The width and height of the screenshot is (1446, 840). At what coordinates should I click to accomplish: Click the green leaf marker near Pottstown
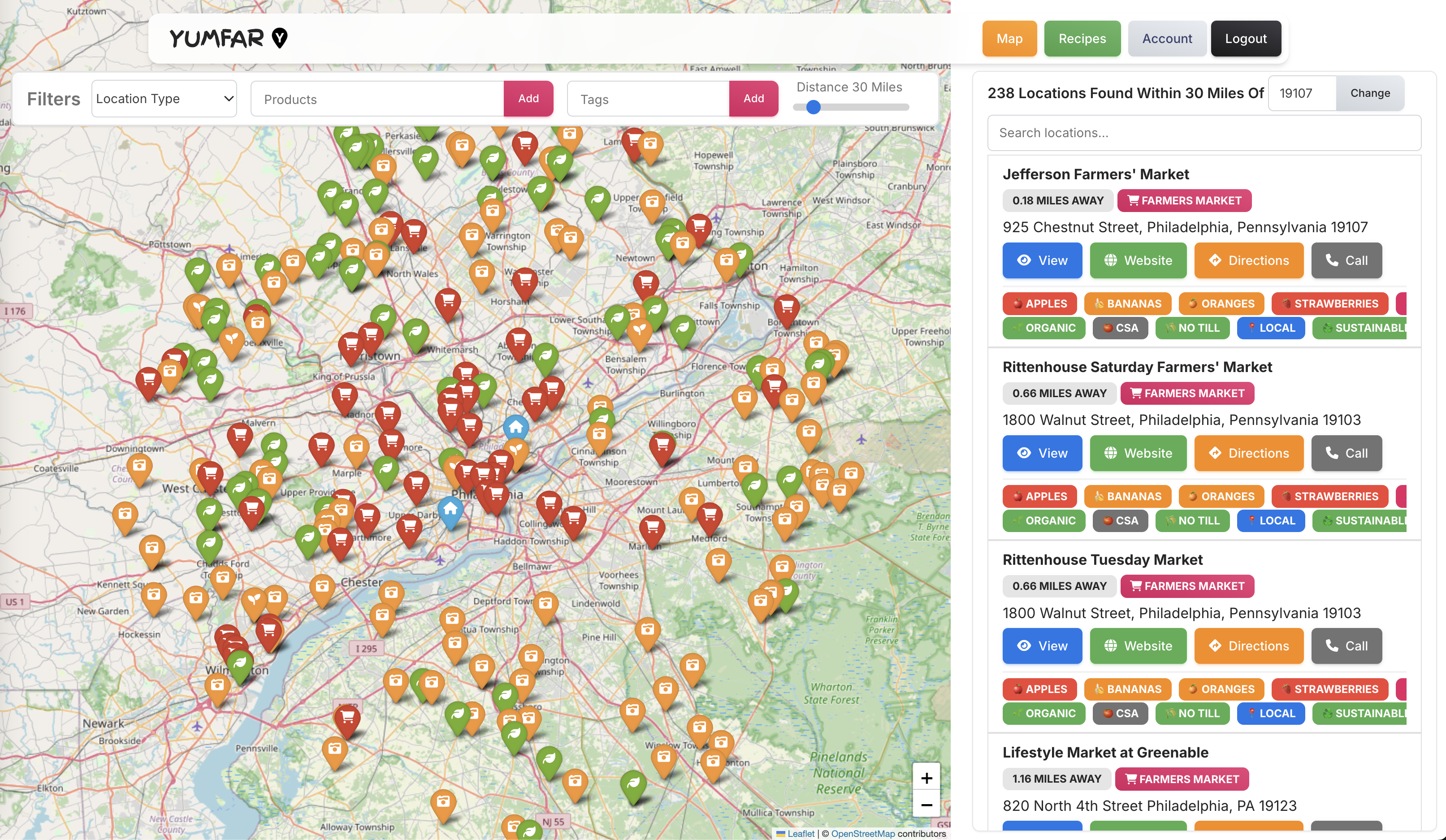(197, 270)
